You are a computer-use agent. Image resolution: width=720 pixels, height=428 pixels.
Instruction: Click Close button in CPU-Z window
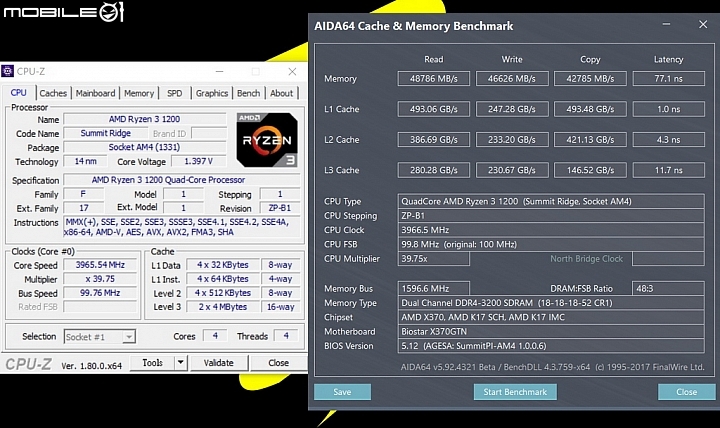click(278, 363)
